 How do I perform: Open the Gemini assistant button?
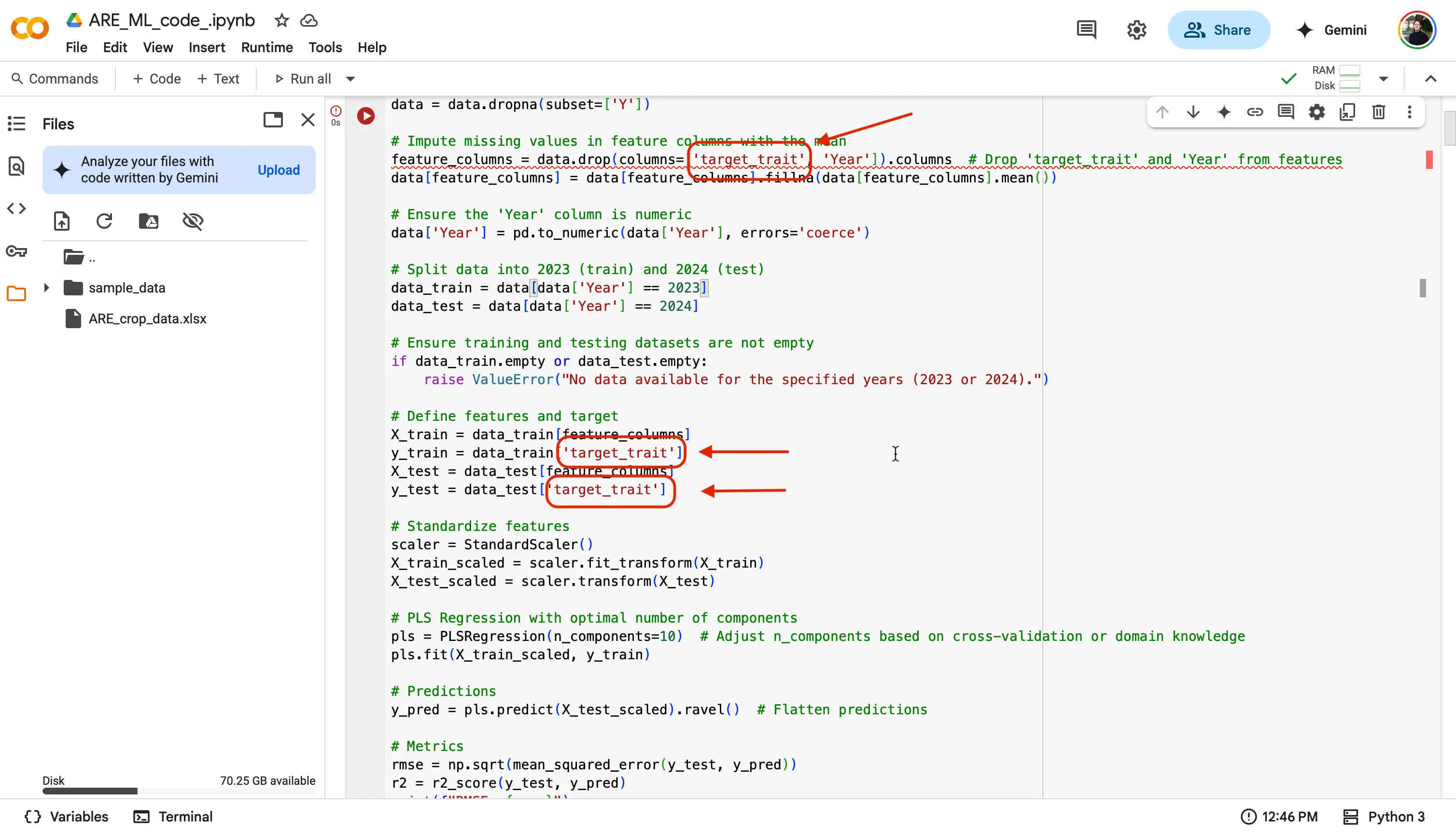pos(1332,30)
